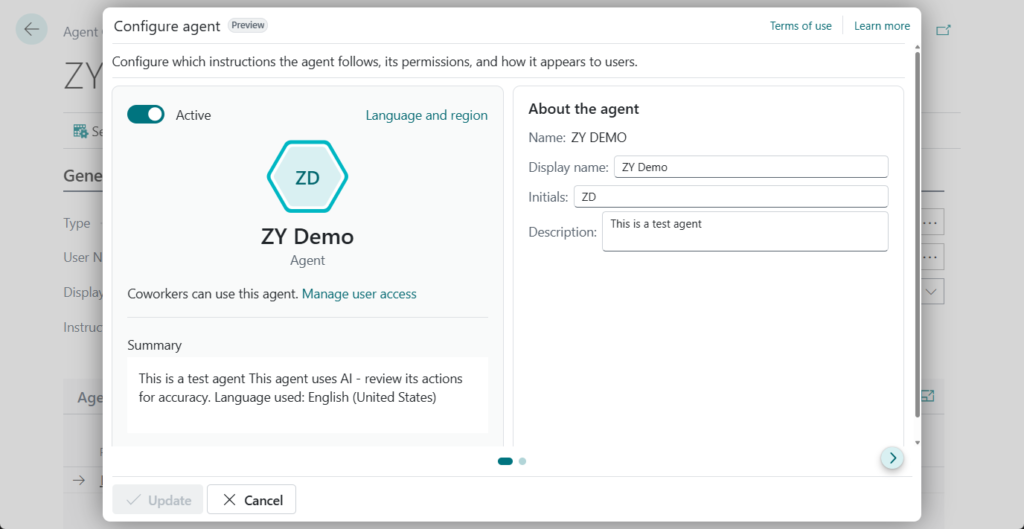Go to next page with chevron arrow
The height and width of the screenshot is (529, 1024).
tap(892, 458)
